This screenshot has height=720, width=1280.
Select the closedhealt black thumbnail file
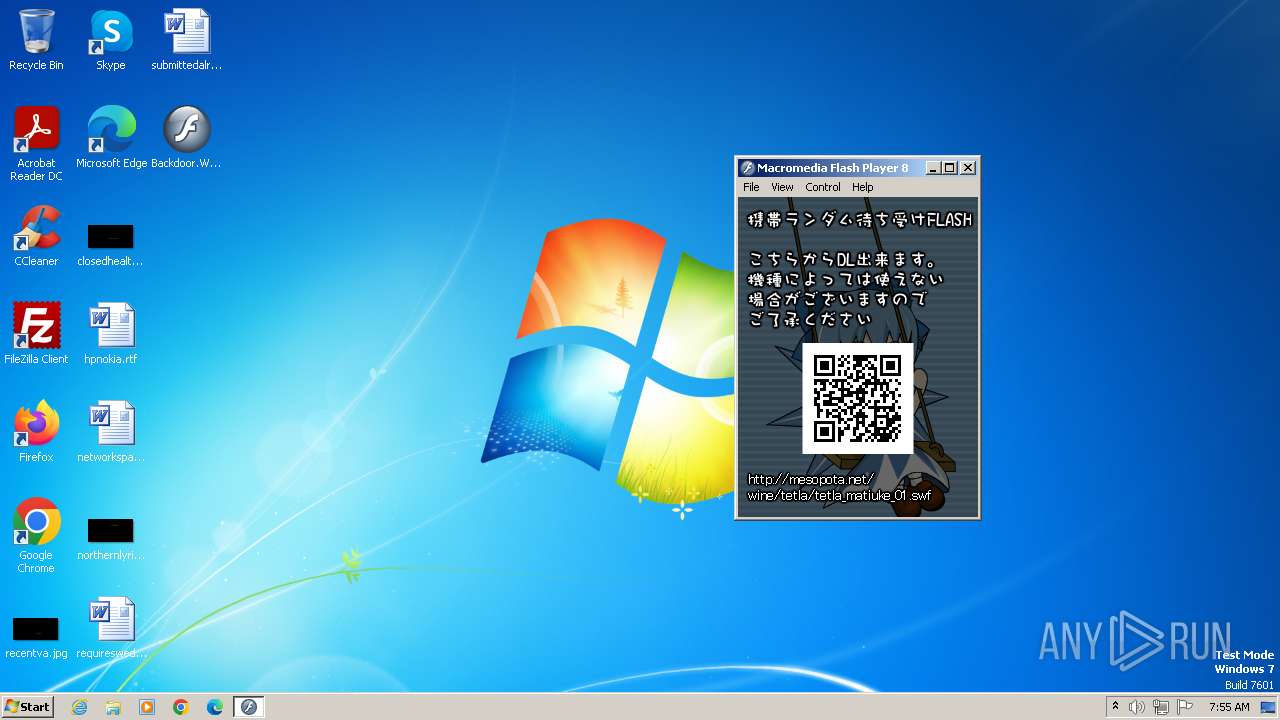(x=110, y=245)
